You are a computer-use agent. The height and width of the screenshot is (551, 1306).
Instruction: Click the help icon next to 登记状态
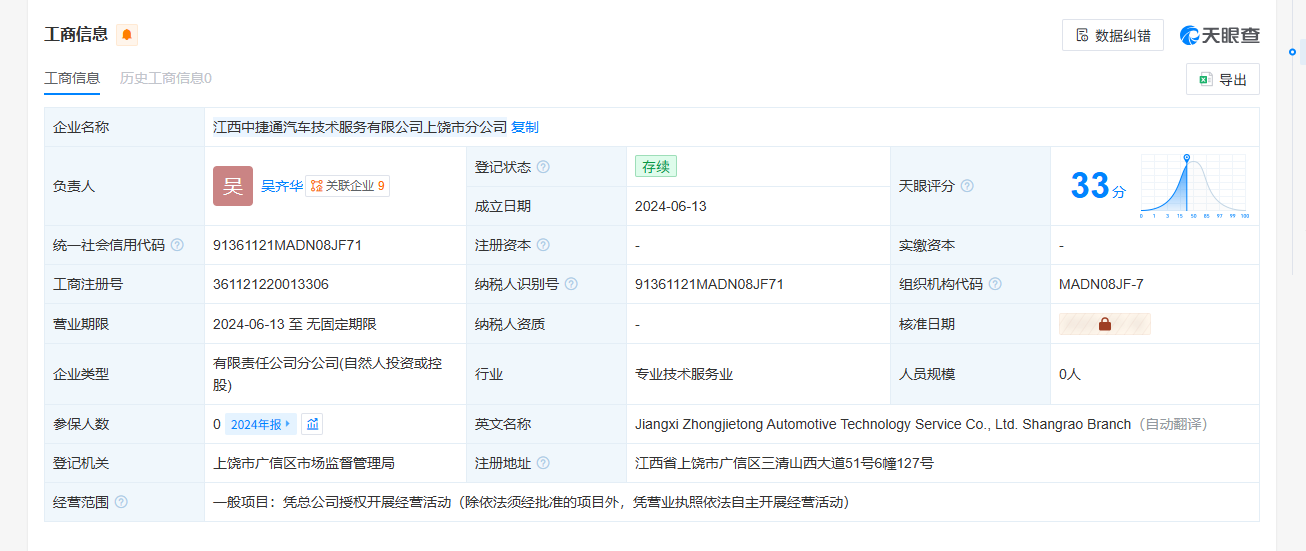(543, 167)
